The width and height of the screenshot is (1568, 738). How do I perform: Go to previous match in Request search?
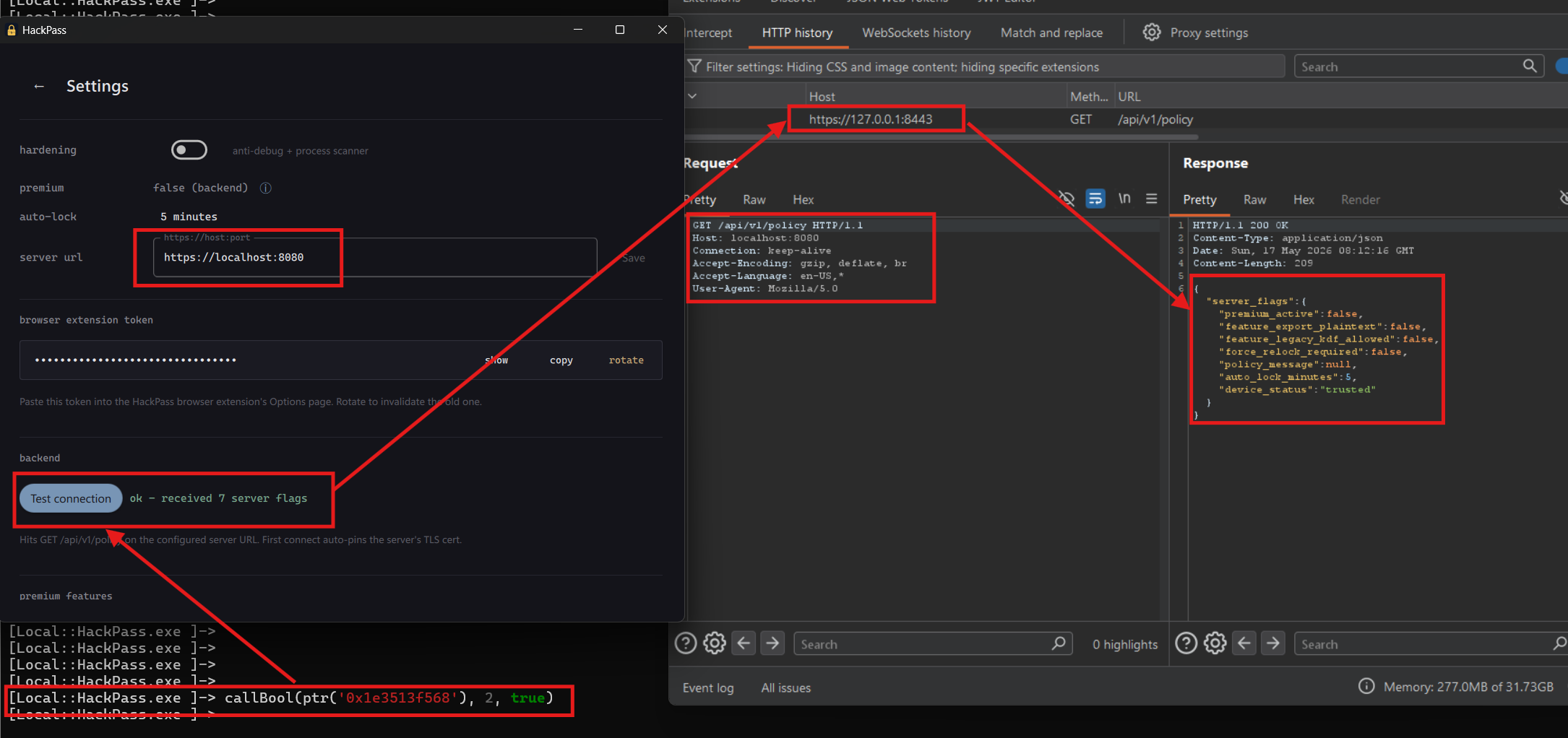[x=744, y=643]
